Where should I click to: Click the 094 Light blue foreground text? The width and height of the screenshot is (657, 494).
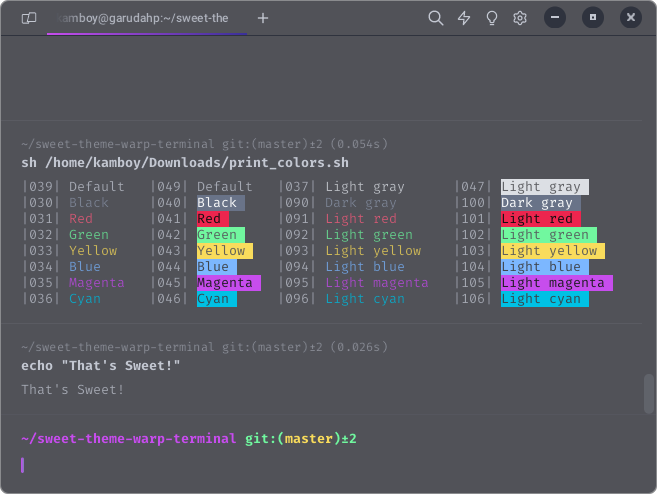click(x=365, y=267)
